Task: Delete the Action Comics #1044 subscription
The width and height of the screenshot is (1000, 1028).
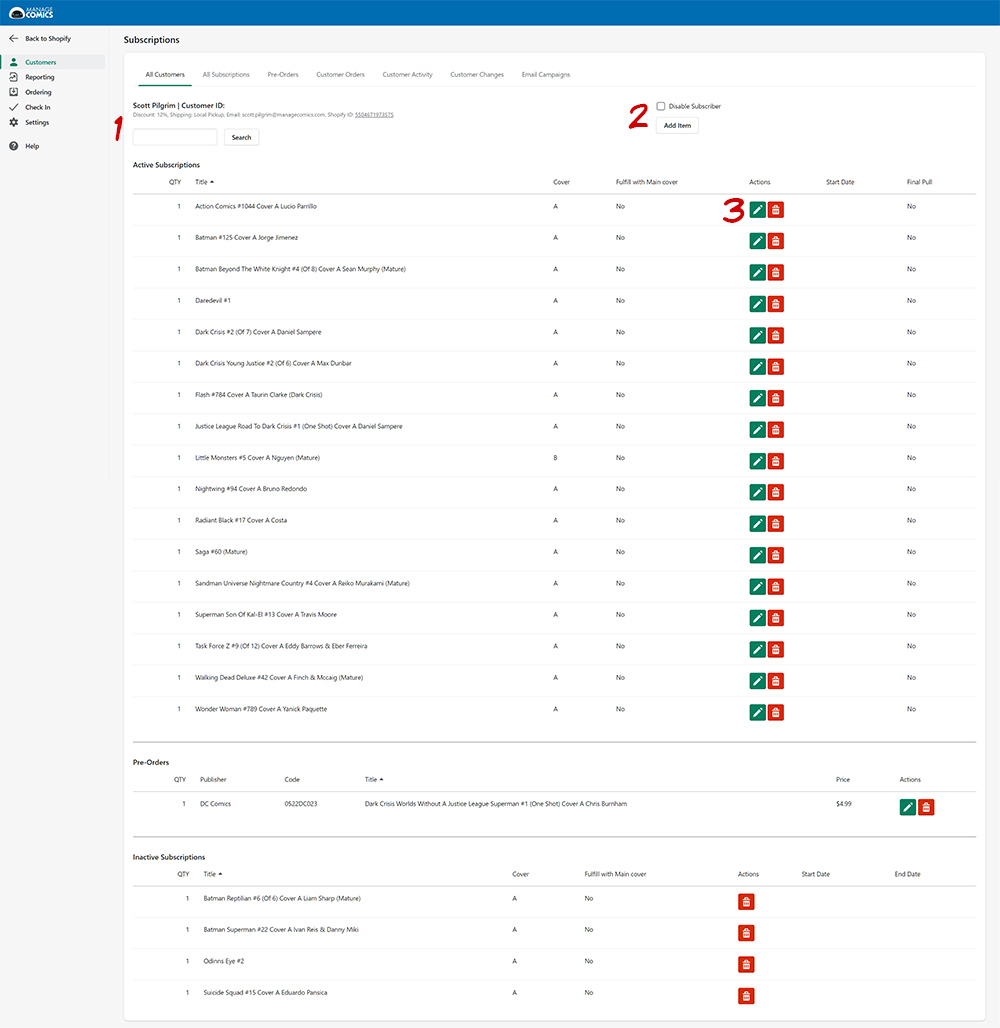Action: point(776,210)
